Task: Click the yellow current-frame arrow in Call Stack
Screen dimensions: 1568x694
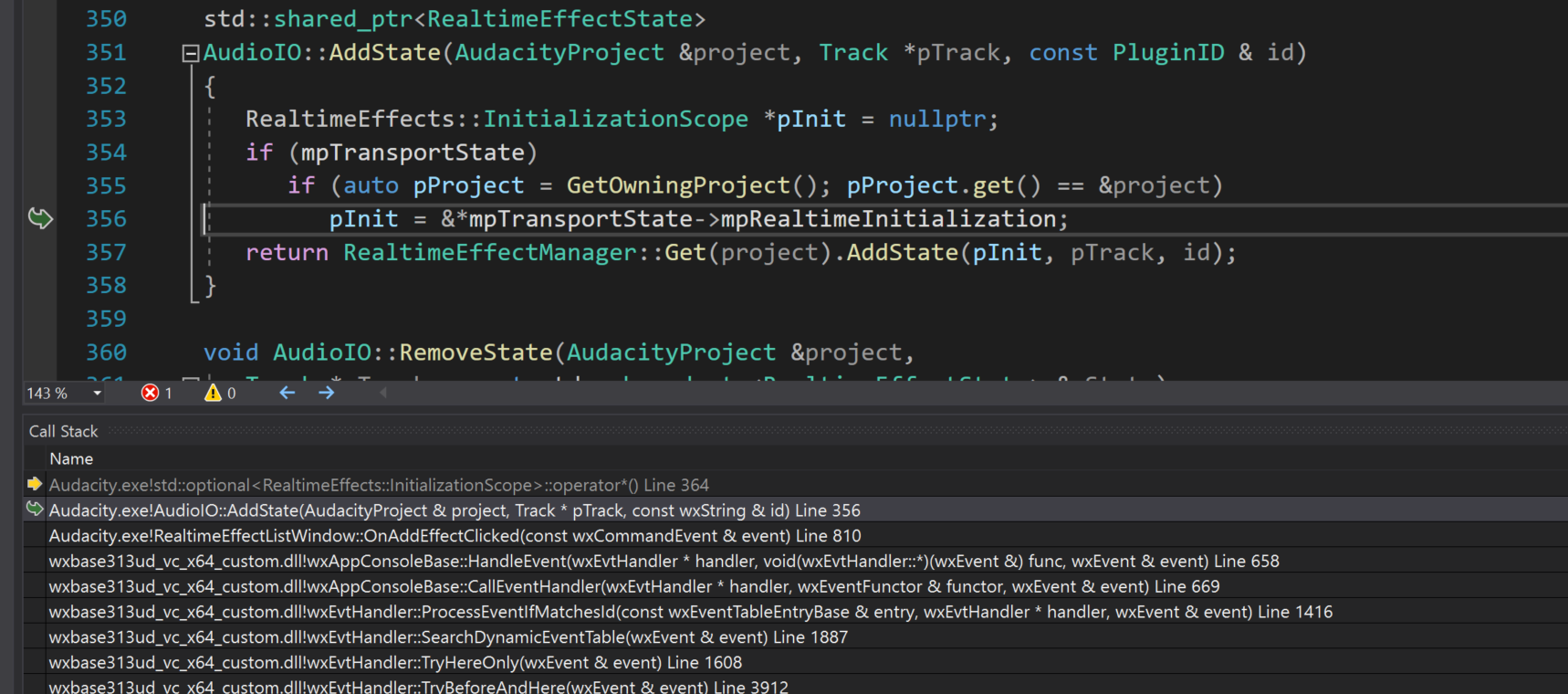Action: 35,484
